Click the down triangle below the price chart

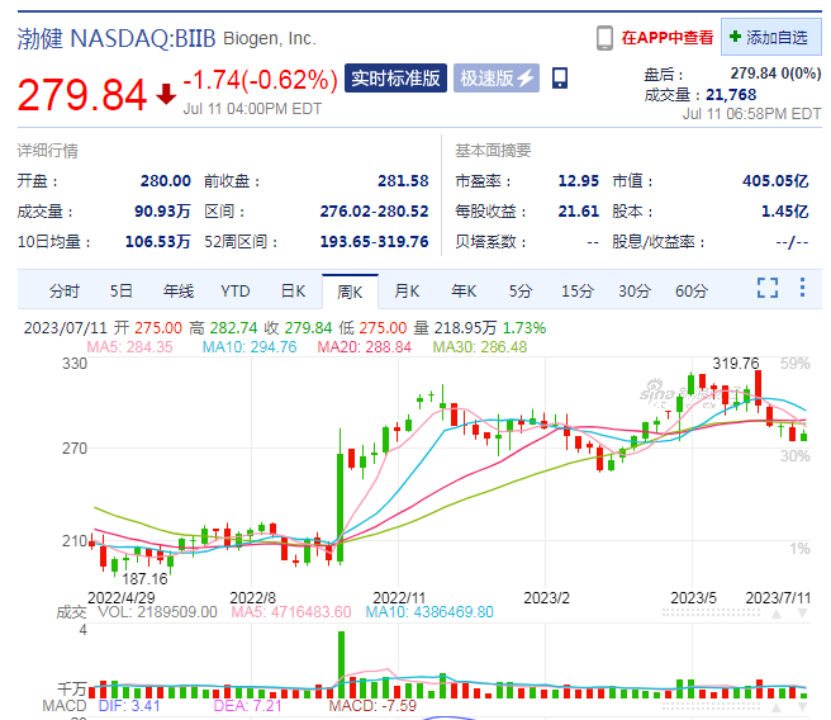802,614
